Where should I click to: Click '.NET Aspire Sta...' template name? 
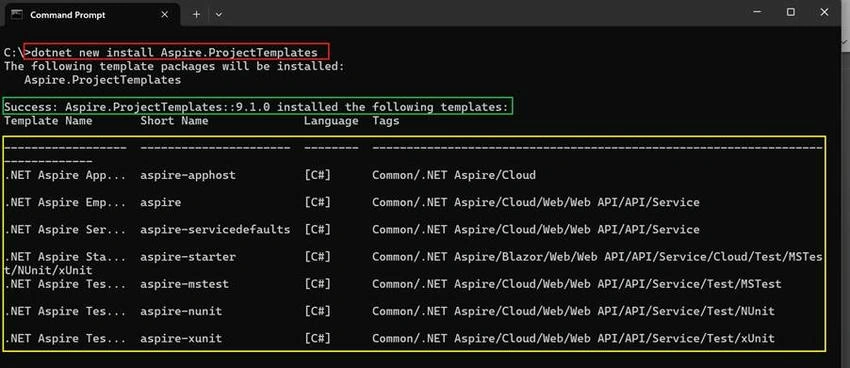[x=65, y=256]
